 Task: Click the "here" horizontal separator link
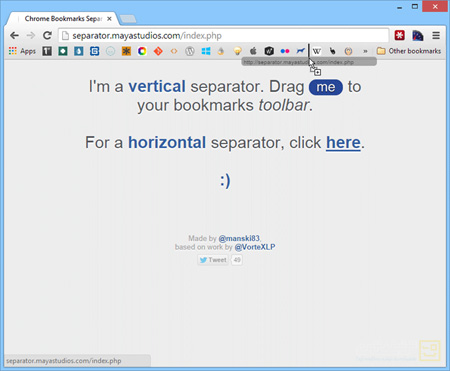(x=343, y=143)
